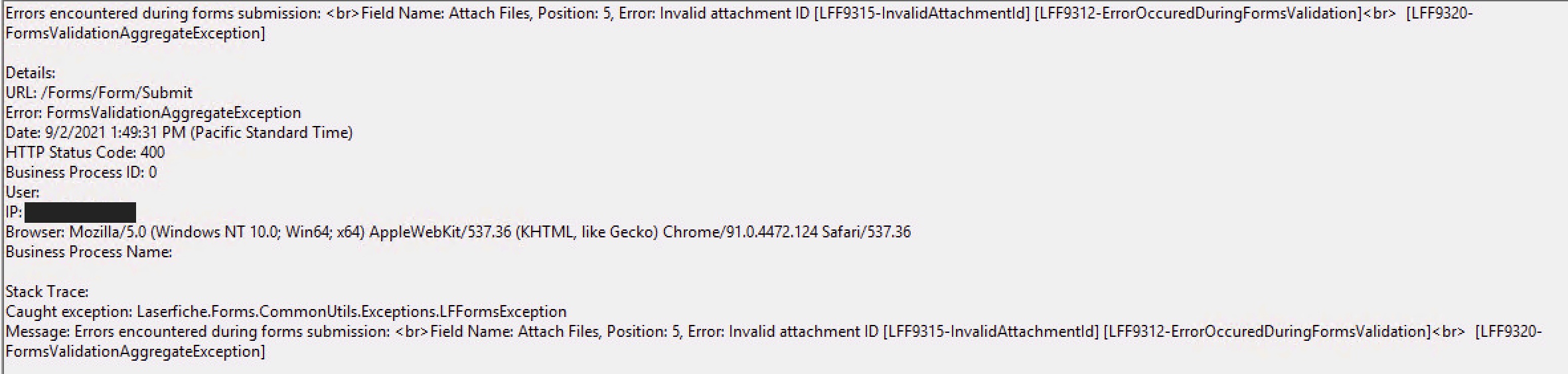Click the "Message:" label in the stack trace

pos(37,332)
